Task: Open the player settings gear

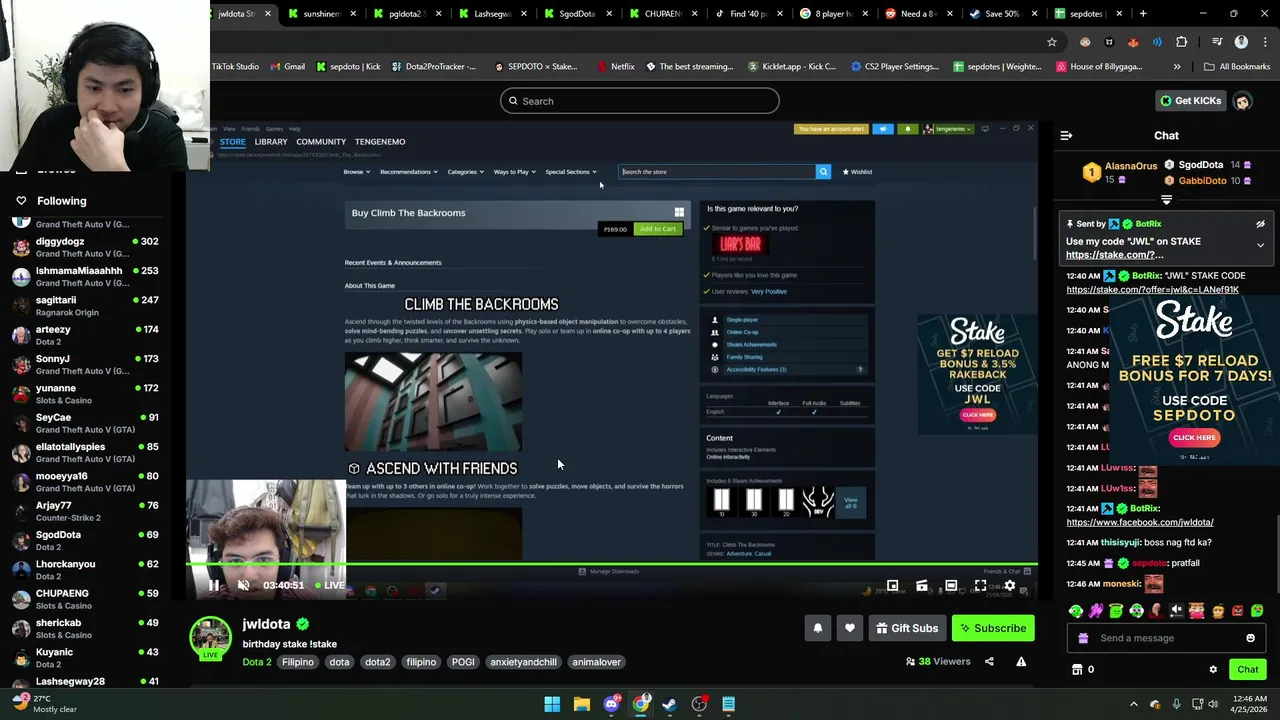Action: point(1010,586)
